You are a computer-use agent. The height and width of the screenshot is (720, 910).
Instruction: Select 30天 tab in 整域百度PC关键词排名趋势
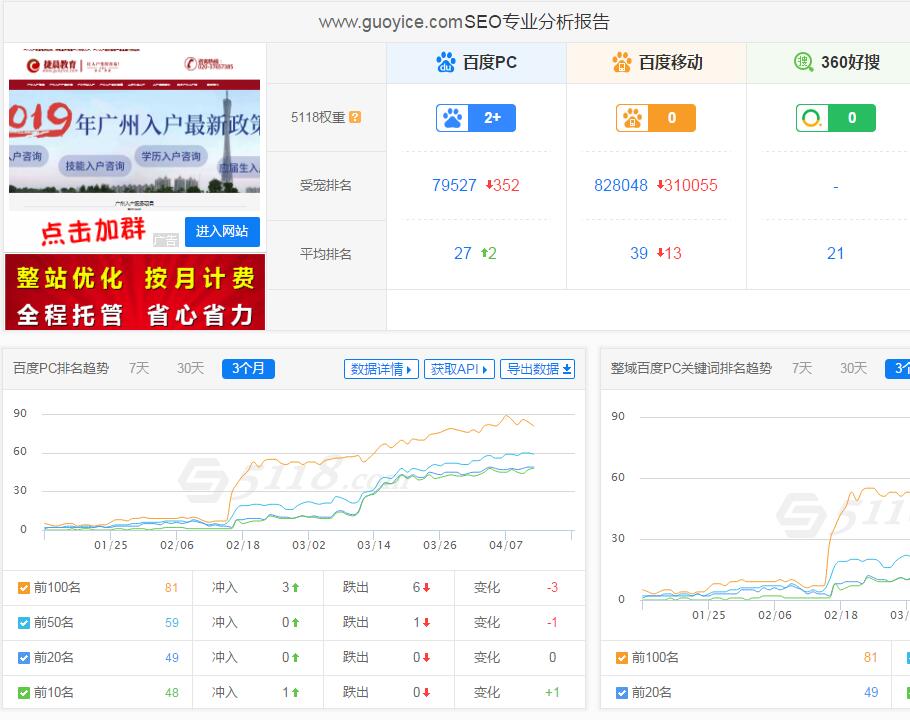(x=854, y=368)
